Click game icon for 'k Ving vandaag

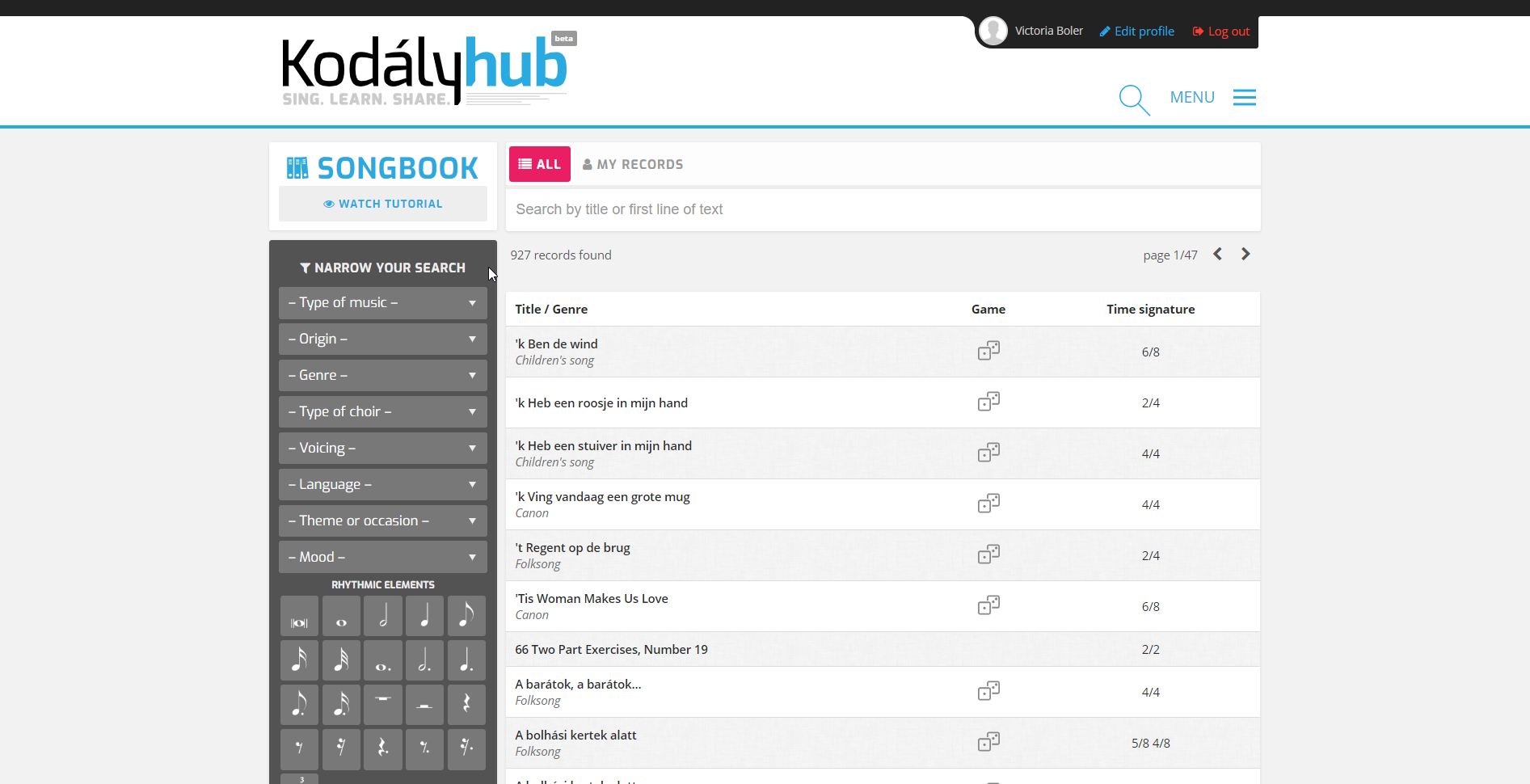point(988,504)
